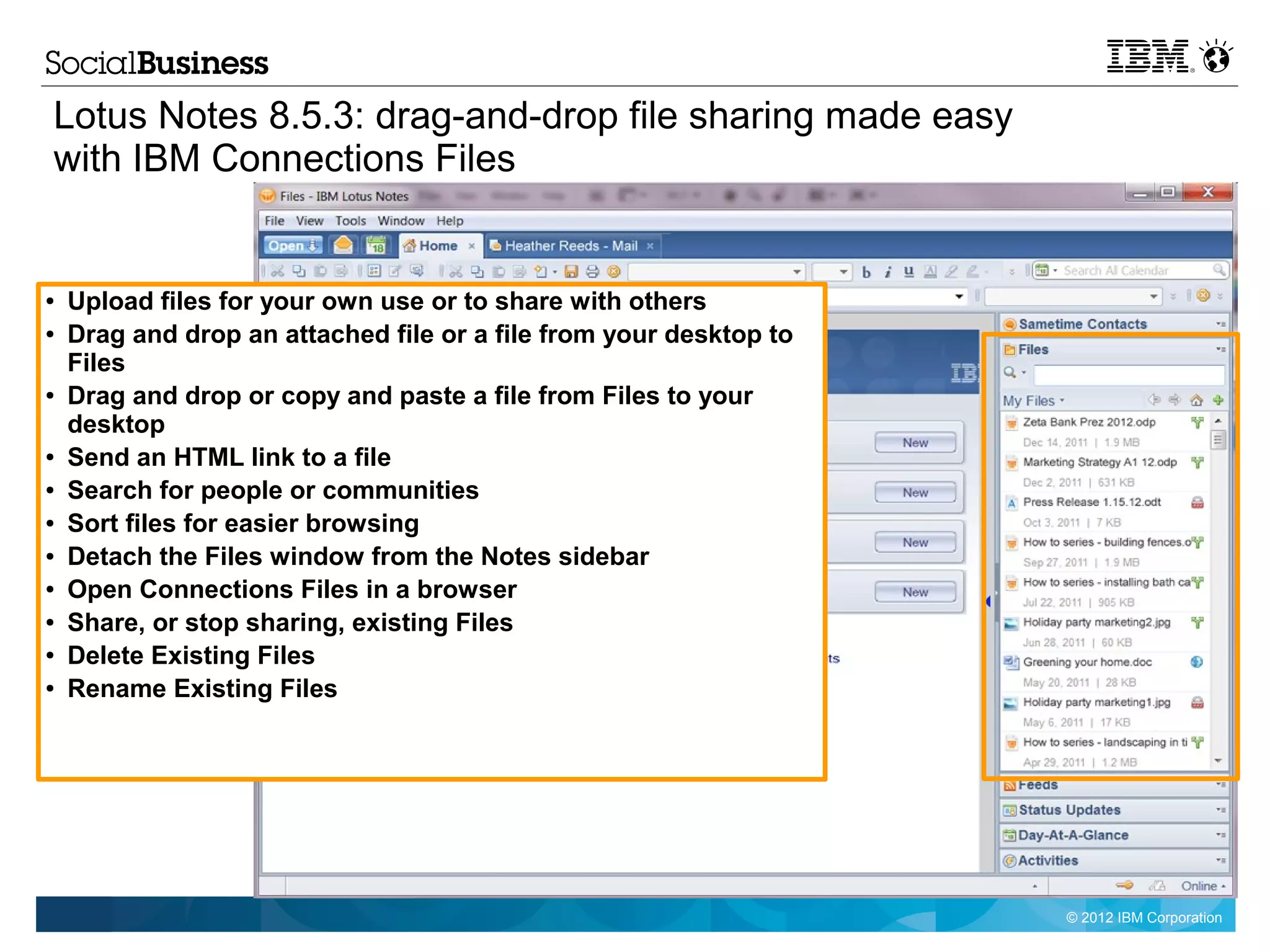Click the search magnifier in Files panel
This screenshot has width=1270, height=952.
[x=1010, y=372]
